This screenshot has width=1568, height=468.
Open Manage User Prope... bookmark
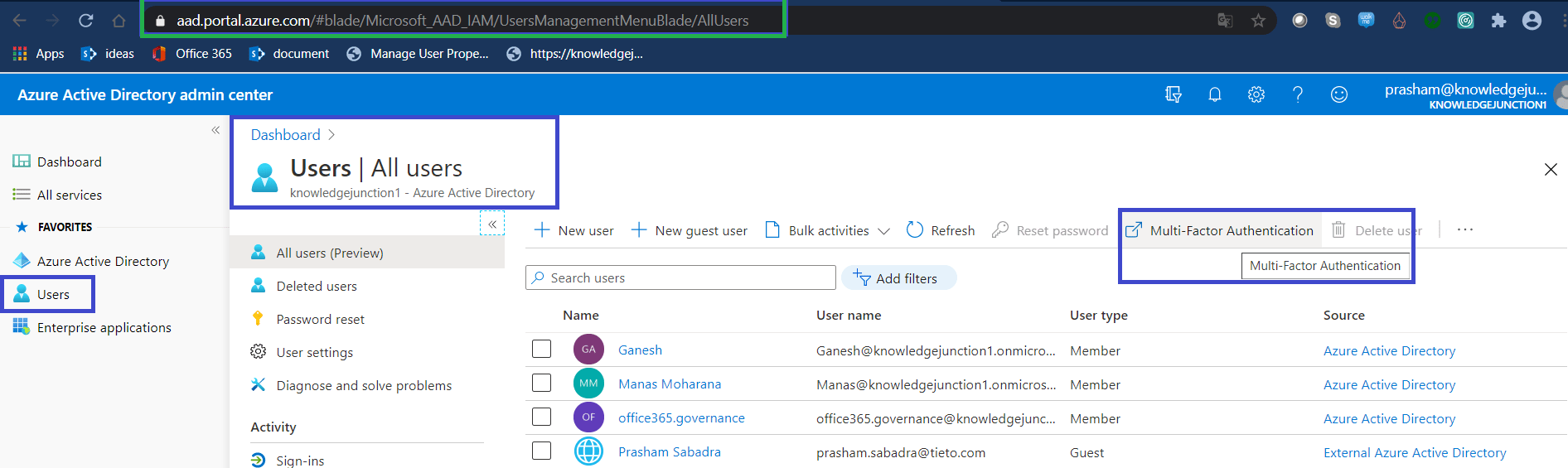click(x=418, y=54)
